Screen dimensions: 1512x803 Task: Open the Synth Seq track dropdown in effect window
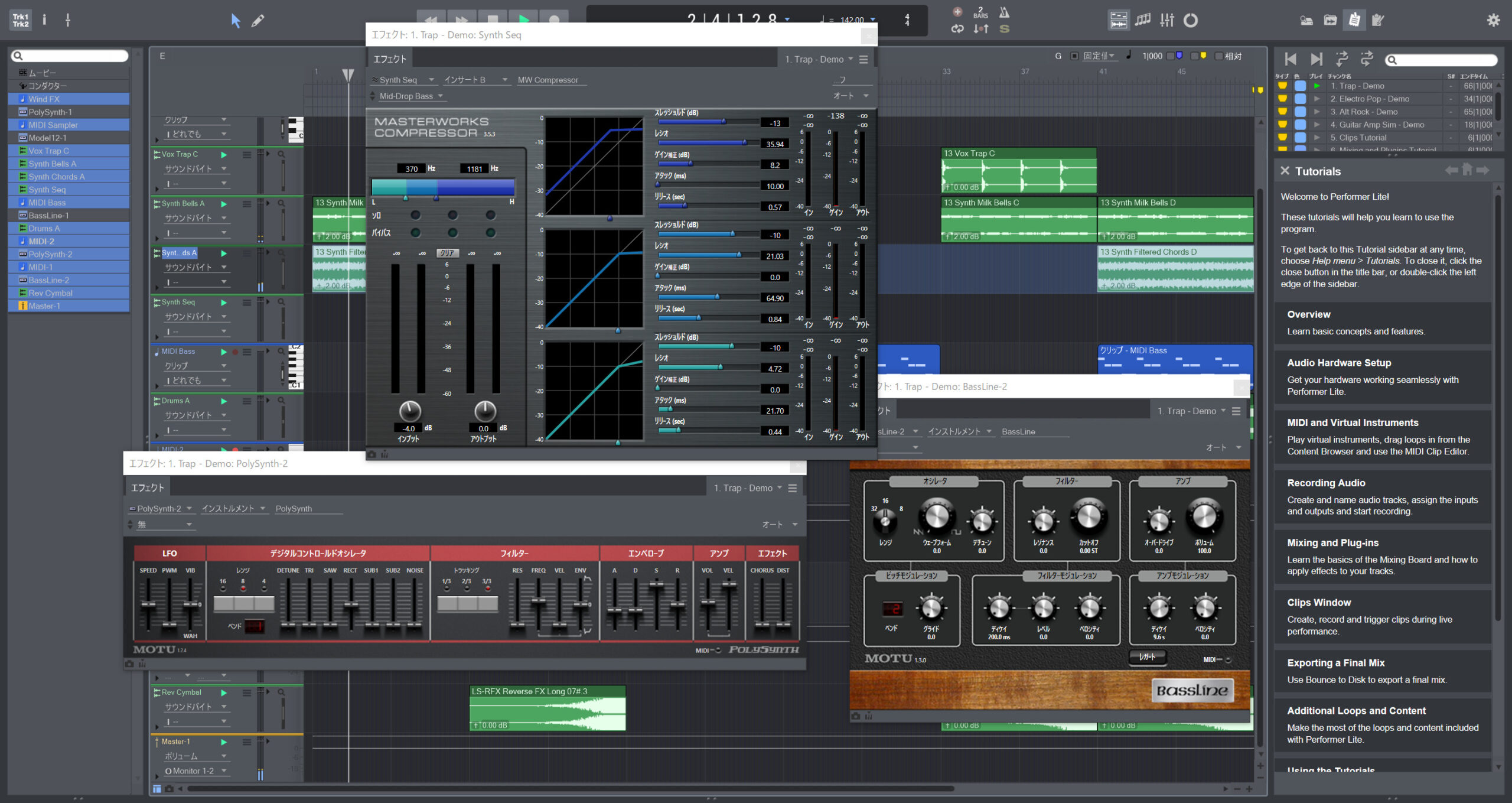click(x=403, y=80)
